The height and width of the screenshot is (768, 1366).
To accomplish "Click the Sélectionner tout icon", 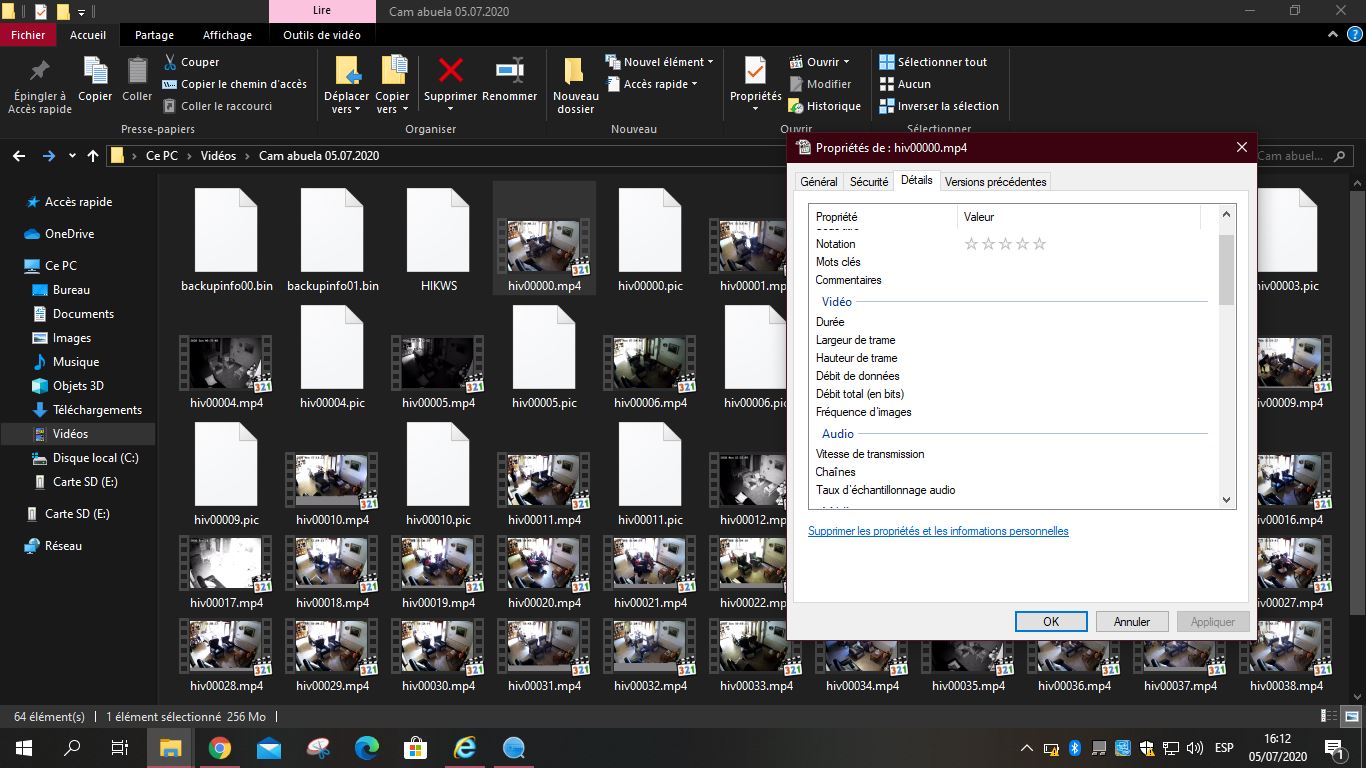I will click(886, 62).
